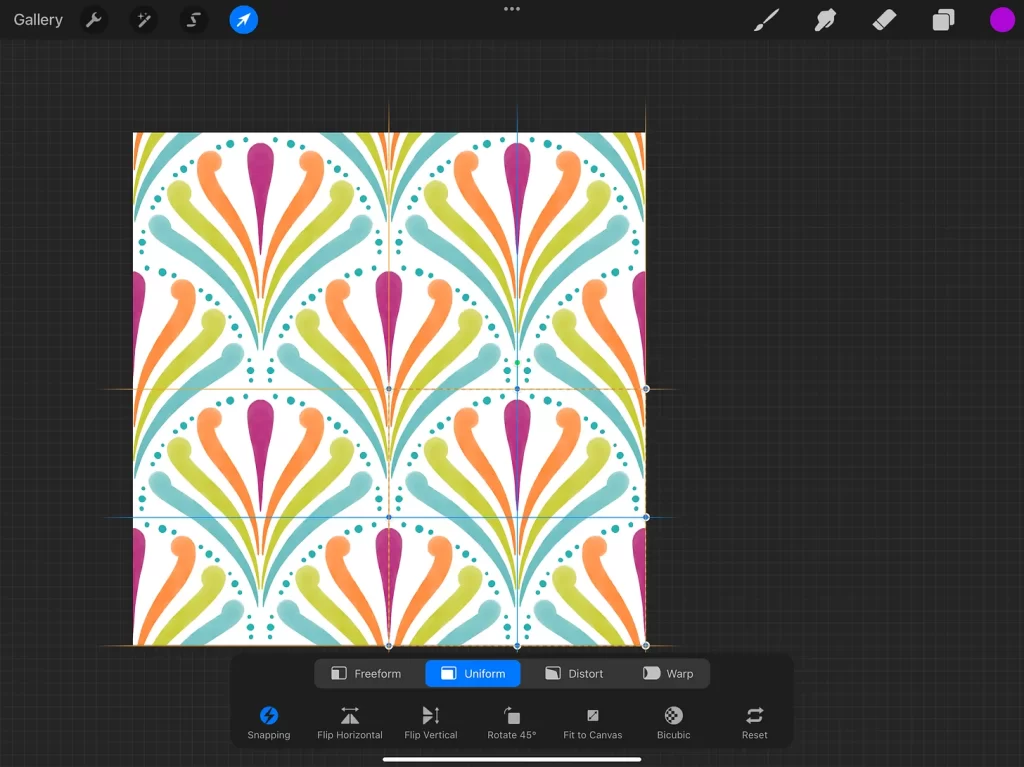1024x767 pixels.
Task: Open the three-dot menu at top center
Action: click(512, 9)
